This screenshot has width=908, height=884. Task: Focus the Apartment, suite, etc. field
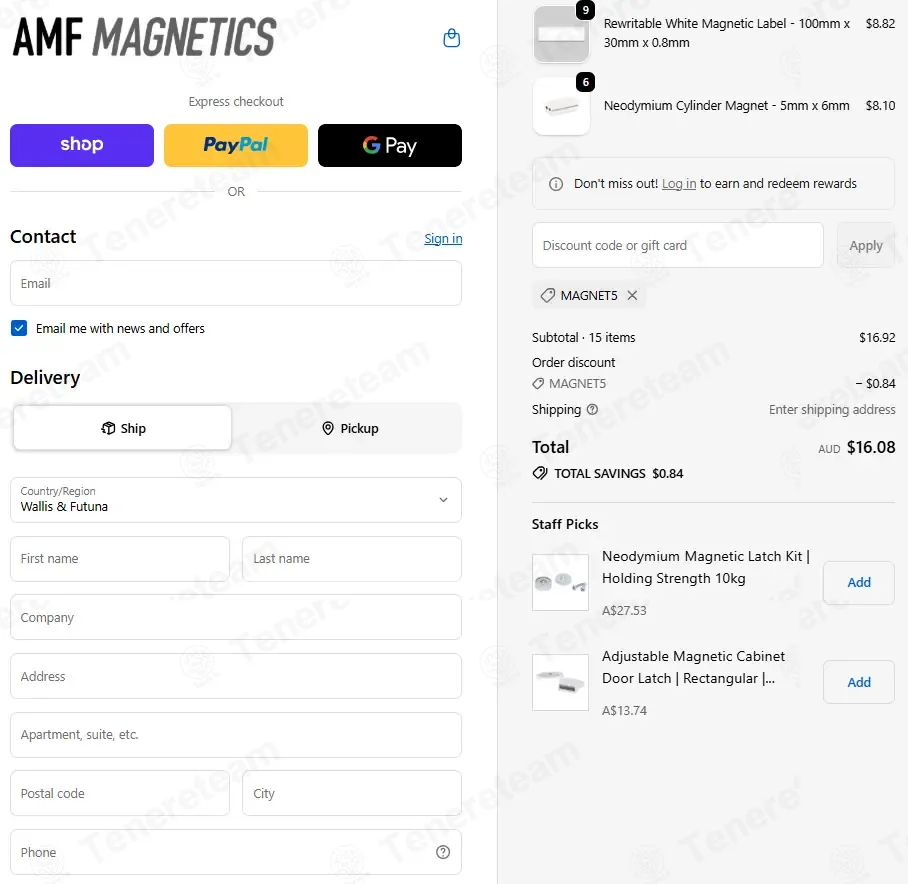[x=236, y=735]
